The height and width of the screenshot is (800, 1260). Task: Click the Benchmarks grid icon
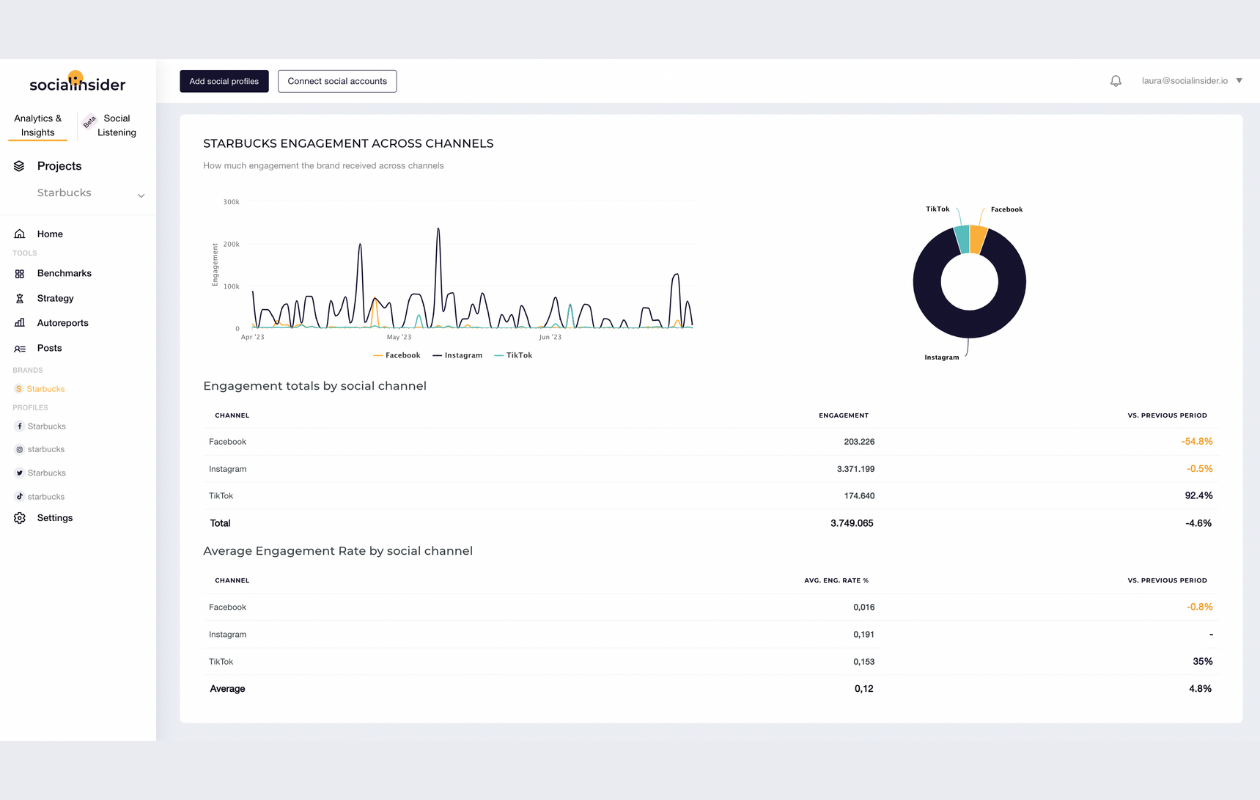click(x=19, y=273)
